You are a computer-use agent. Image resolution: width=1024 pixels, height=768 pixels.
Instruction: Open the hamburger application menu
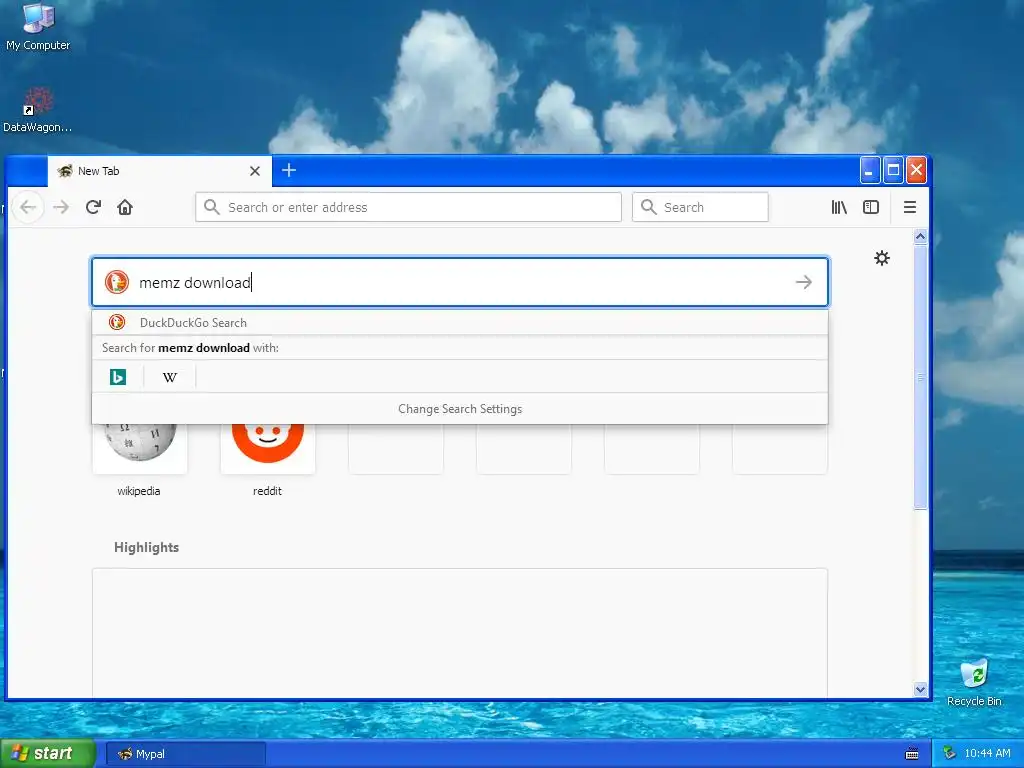910,208
